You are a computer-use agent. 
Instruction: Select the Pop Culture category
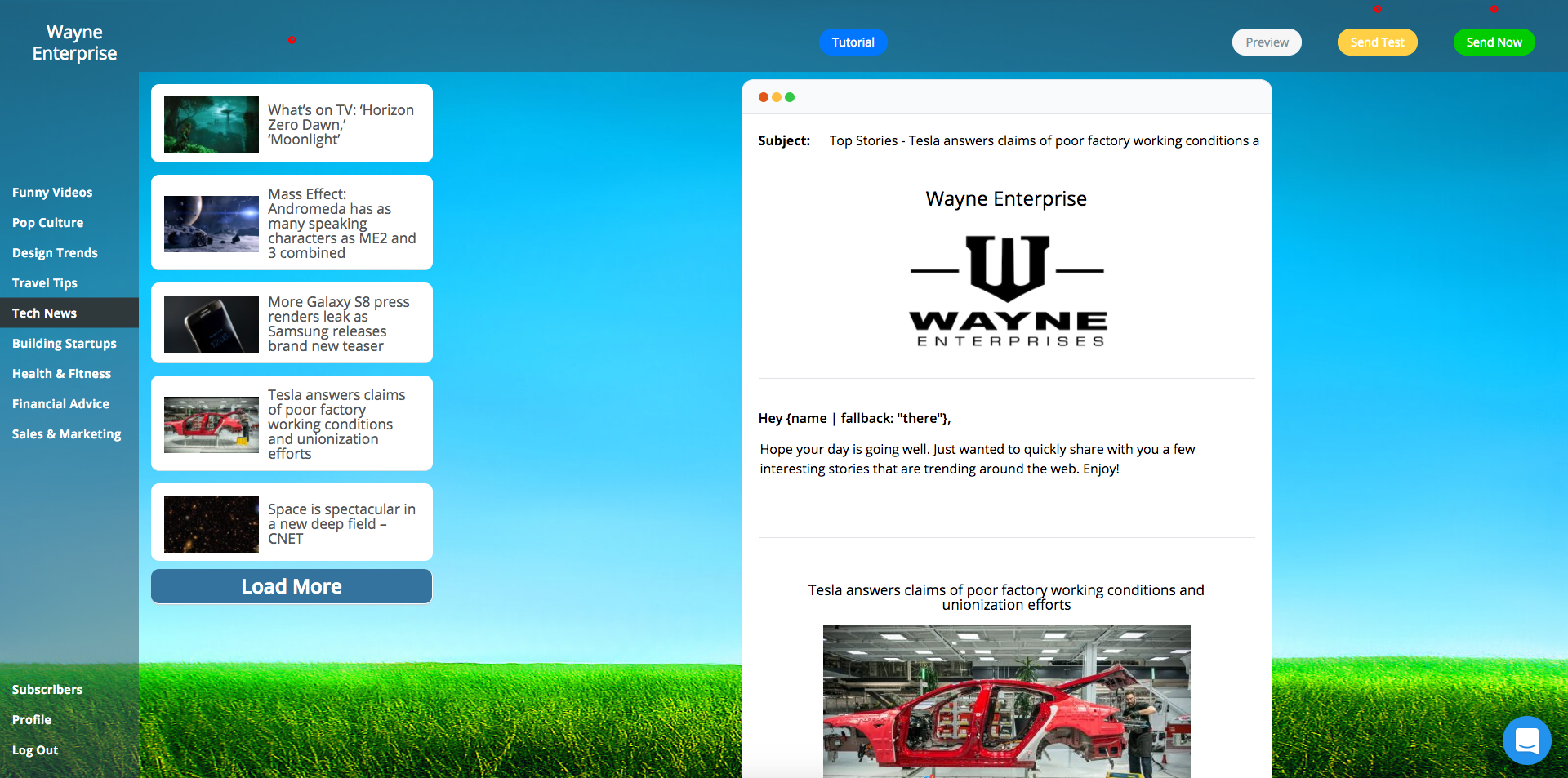tap(47, 223)
